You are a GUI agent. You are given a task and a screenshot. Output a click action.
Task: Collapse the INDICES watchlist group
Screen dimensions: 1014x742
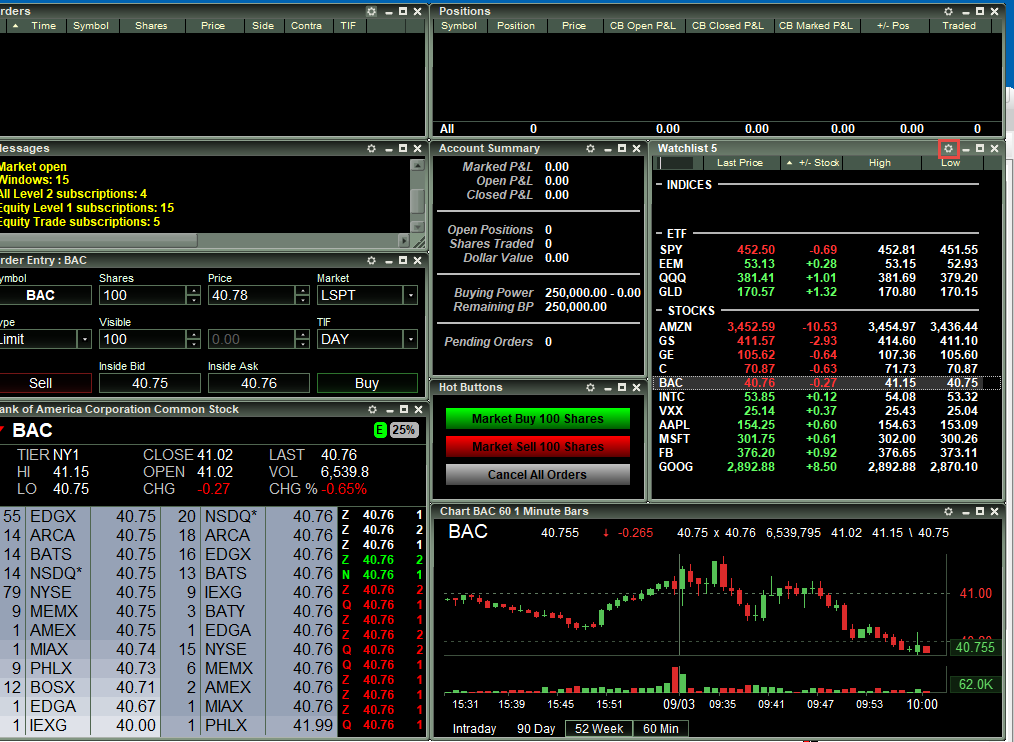[659, 185]
